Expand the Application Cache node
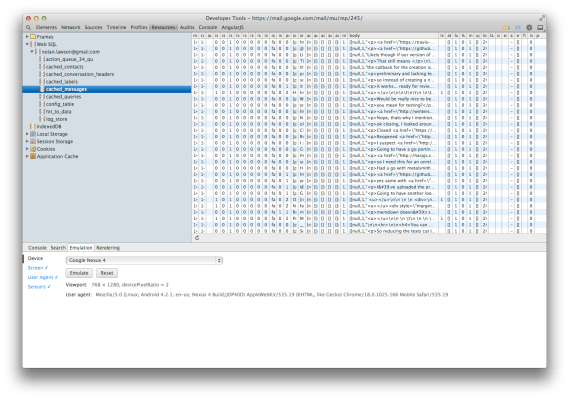The height and width of the screenshot is (399, 569). (27, 156)
